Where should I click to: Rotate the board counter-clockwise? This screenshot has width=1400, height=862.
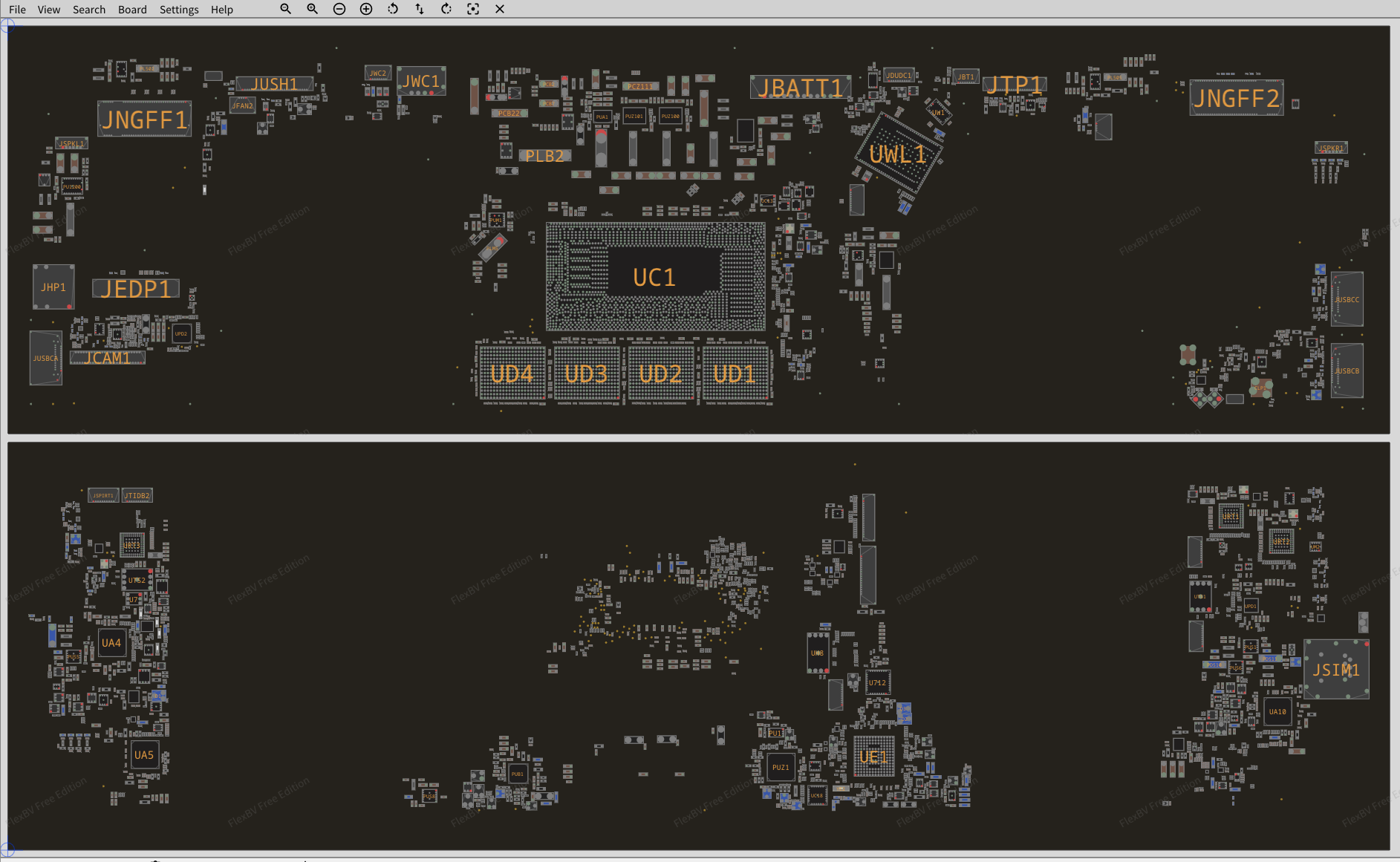click(393, 9)
